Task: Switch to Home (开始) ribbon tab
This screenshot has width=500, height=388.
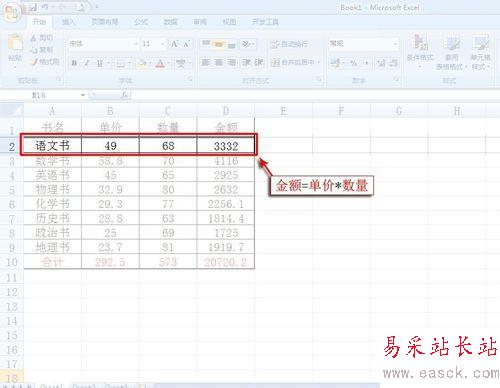Action: tap(39, 22)
